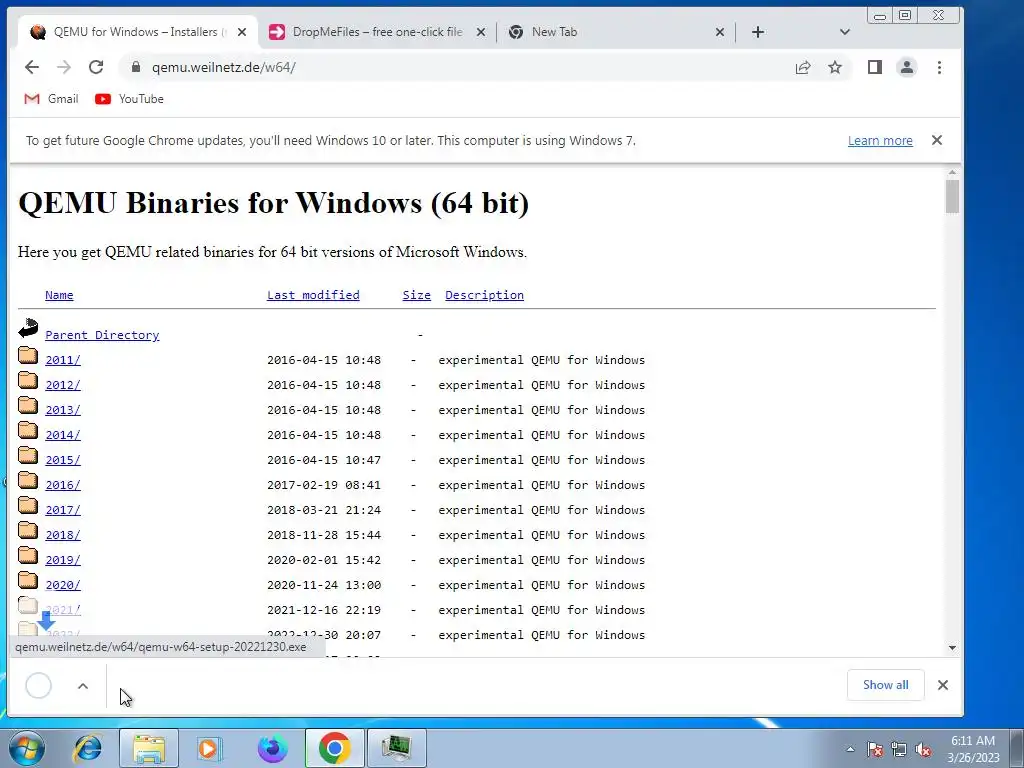Launch Internet Explorer from taskbar
Screen dimensions: 1024x768
tap(88, 748)
